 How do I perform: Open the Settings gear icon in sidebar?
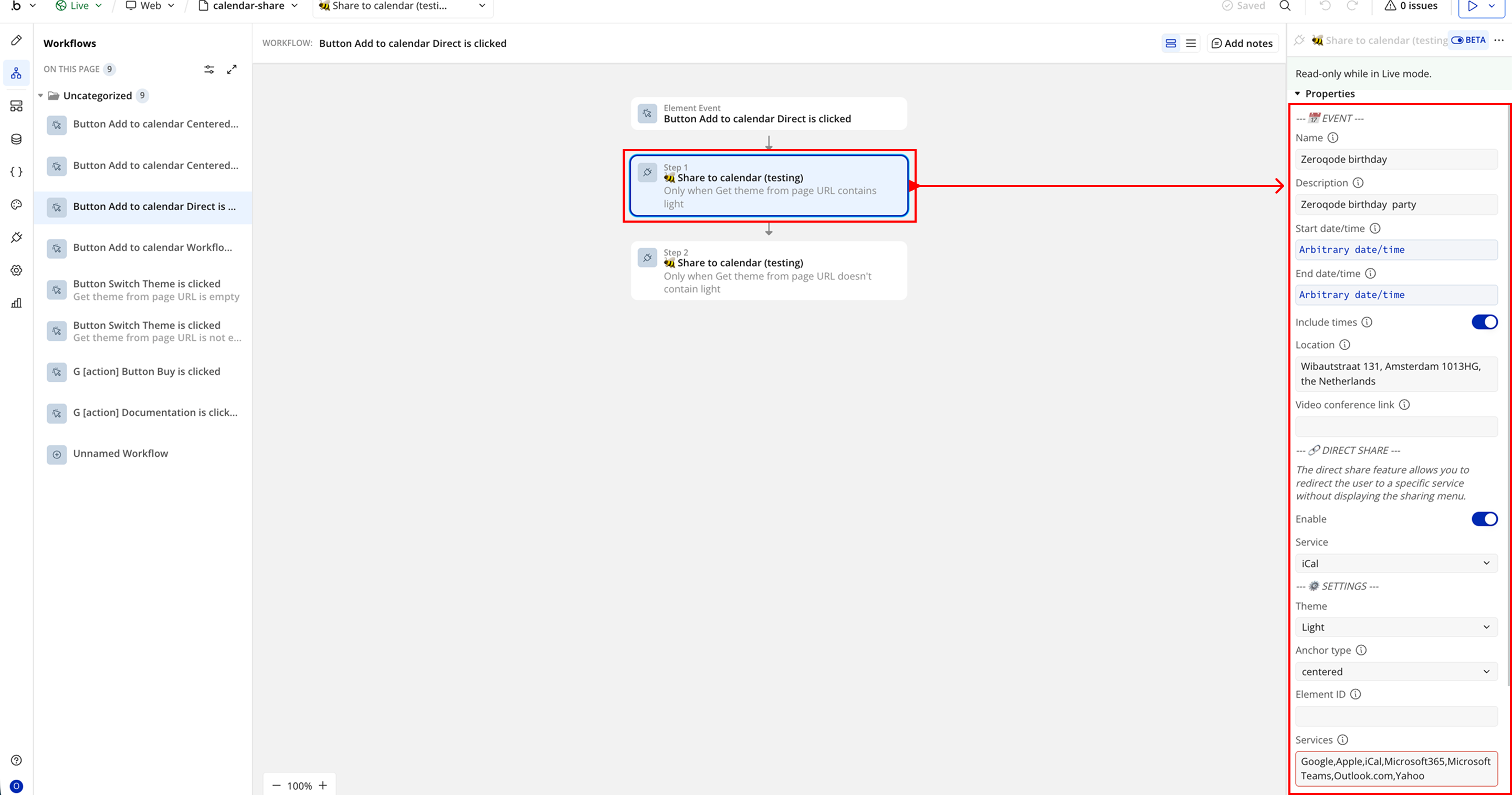click(16, 270)
